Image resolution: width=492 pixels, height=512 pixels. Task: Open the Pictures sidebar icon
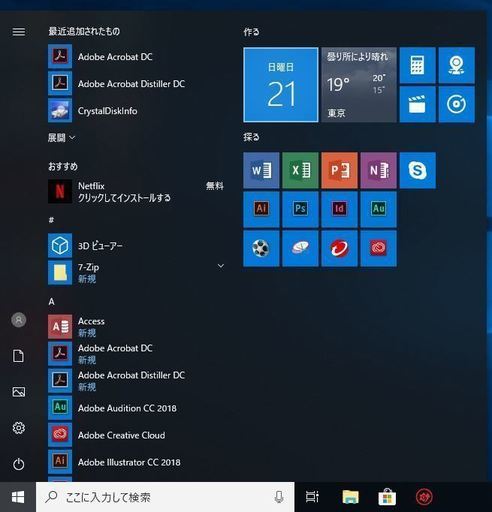(x=19, y=392)
